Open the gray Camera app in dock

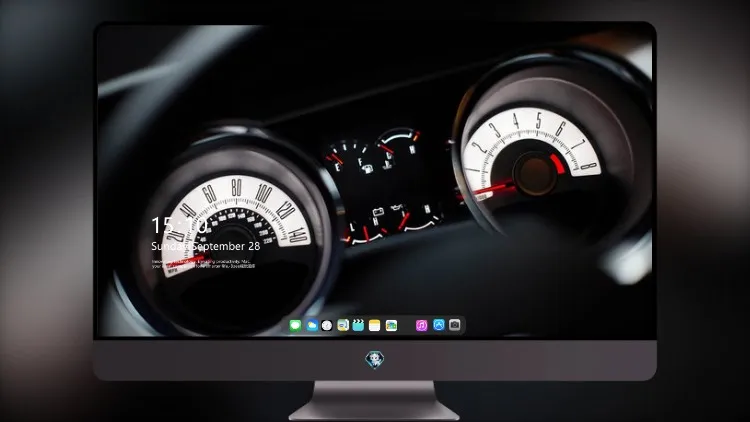click(455, 325)
